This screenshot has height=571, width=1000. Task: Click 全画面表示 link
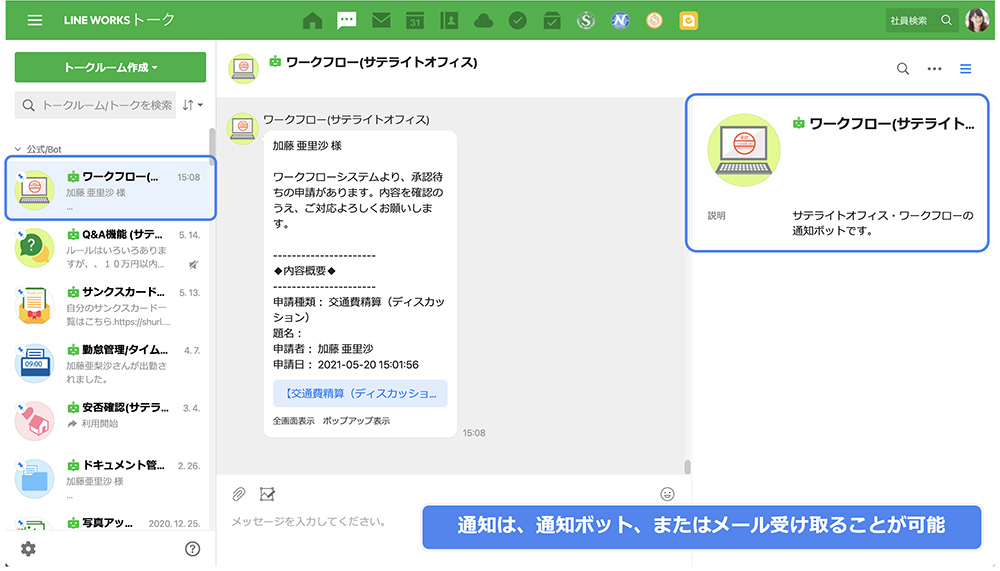coord(293,421)
